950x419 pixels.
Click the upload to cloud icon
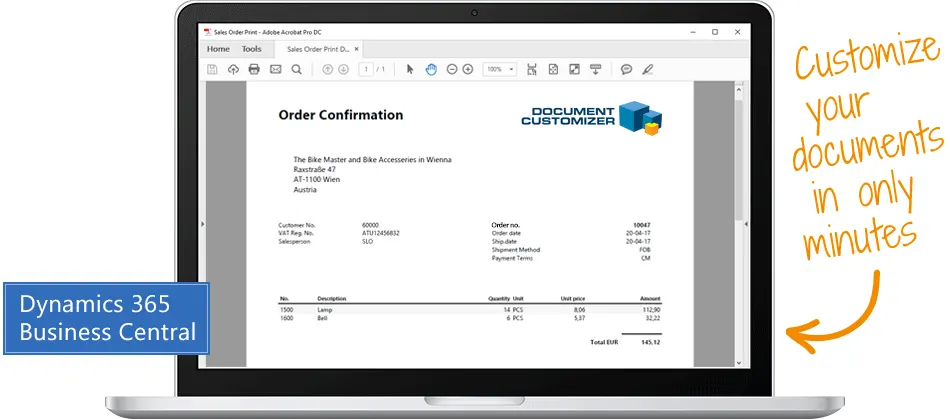[x=233, y=70]
